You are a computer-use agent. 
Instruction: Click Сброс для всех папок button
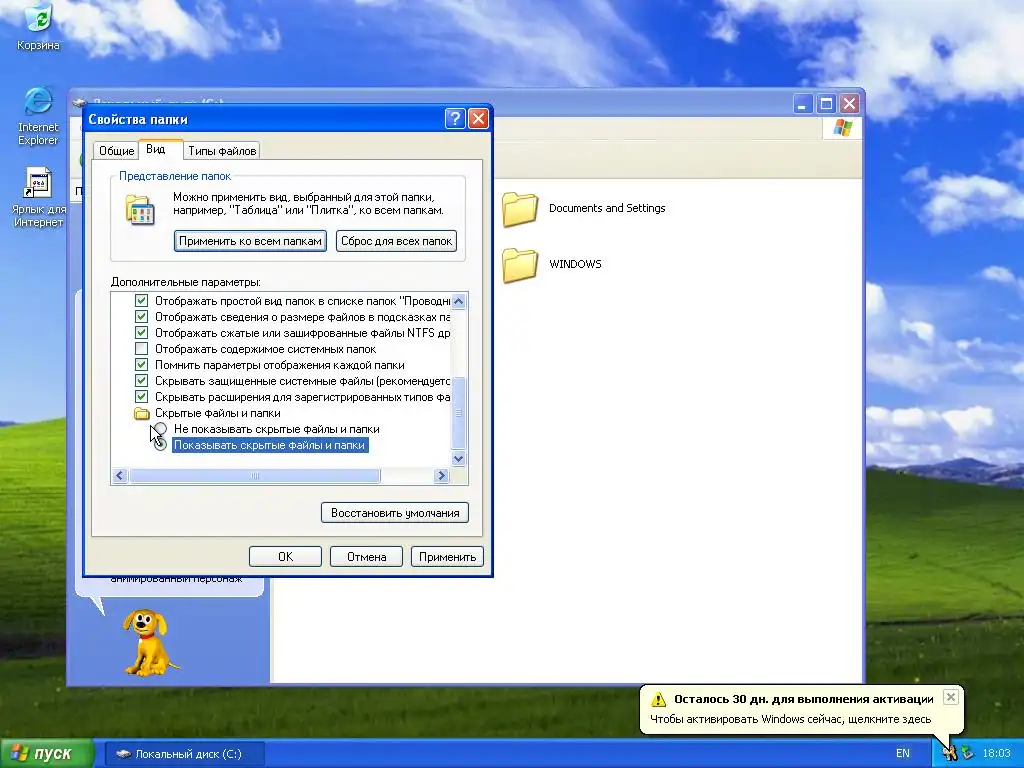pos(396,241)
